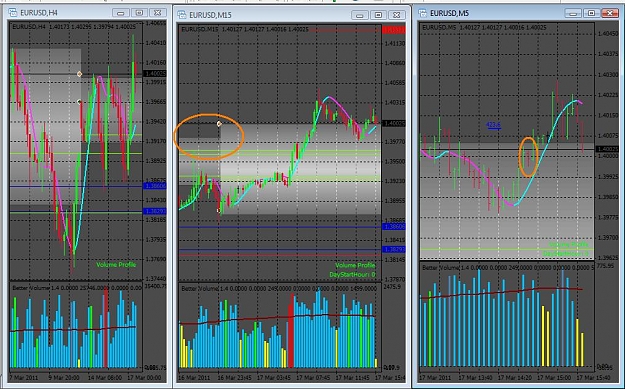This screenshot has height=389, width=625.
Task: Click the DayStartHour: 0 label in M15 chart
Action: (352, 275)
